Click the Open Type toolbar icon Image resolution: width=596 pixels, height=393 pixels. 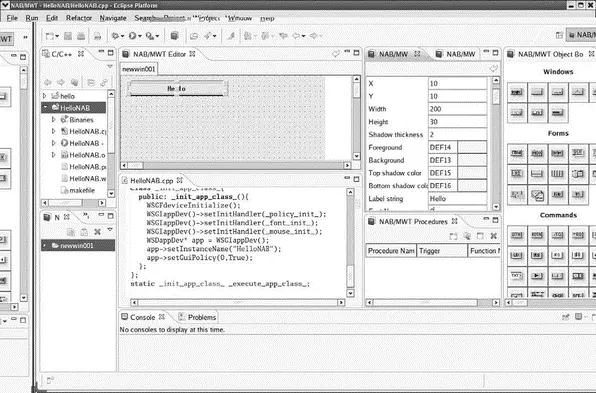[194, 36]
